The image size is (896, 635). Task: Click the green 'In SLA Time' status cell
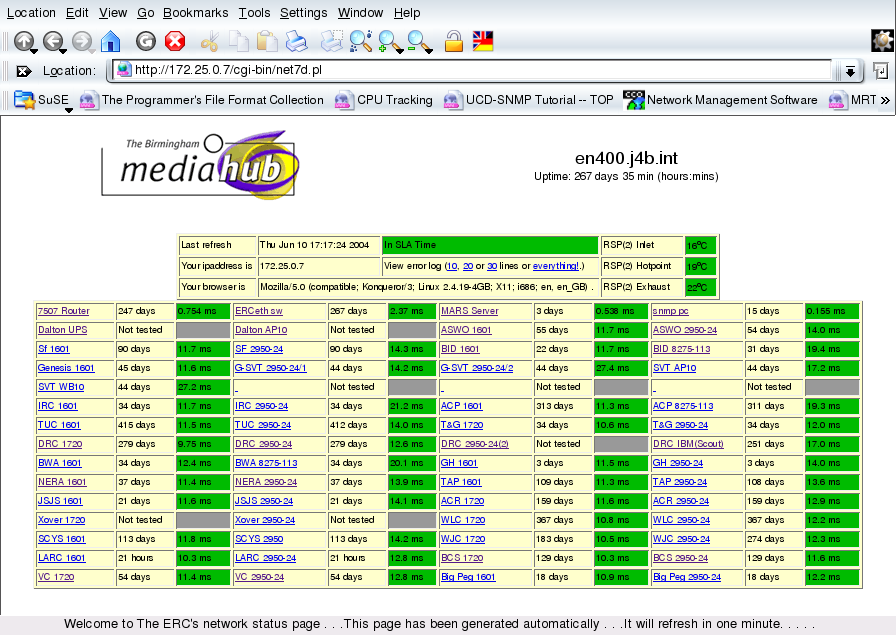490,245
